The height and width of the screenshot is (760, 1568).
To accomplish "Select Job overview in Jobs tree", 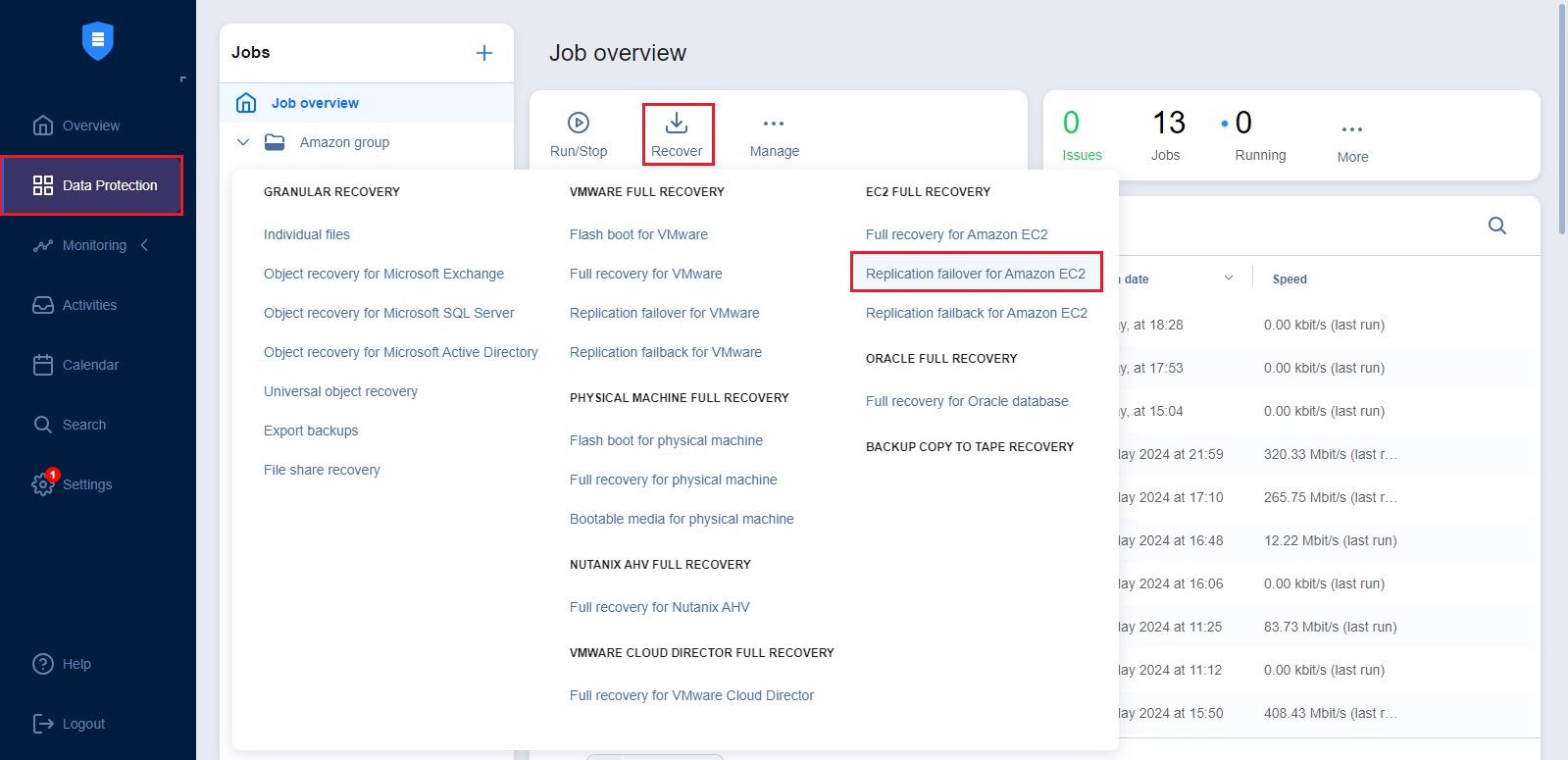I will (x=315, y=103).
